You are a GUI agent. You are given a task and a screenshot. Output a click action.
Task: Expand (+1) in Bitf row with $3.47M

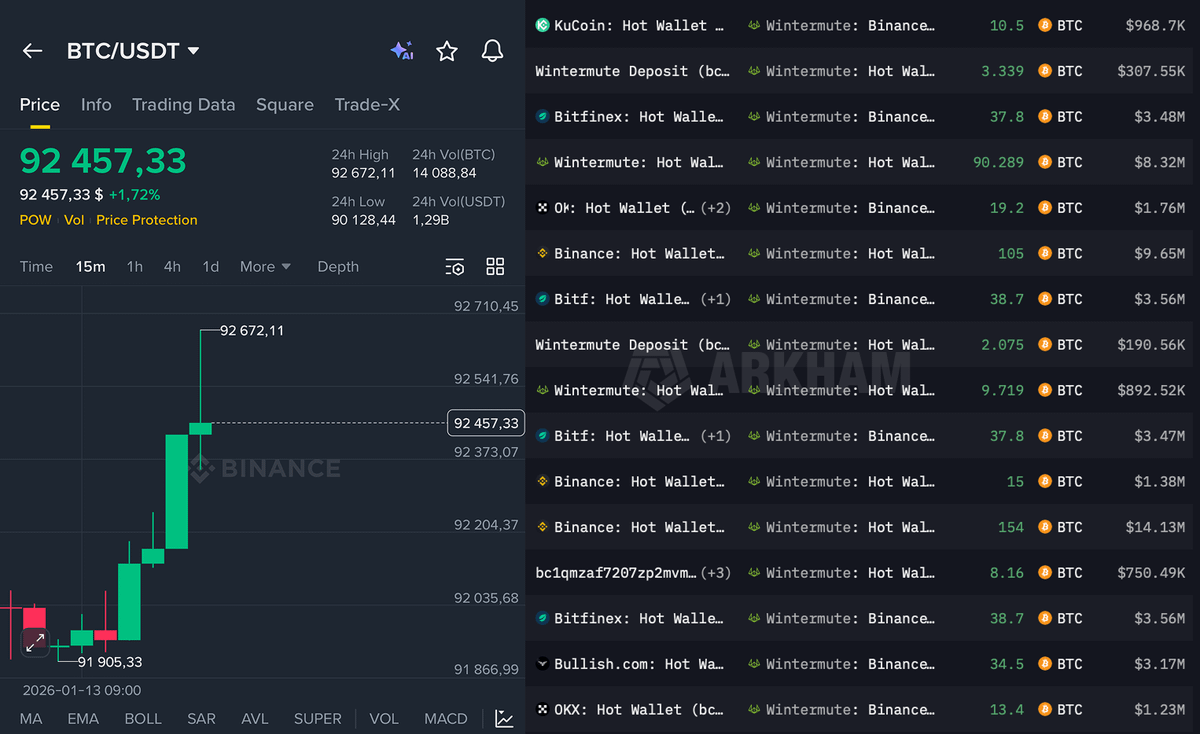point(716,436)
